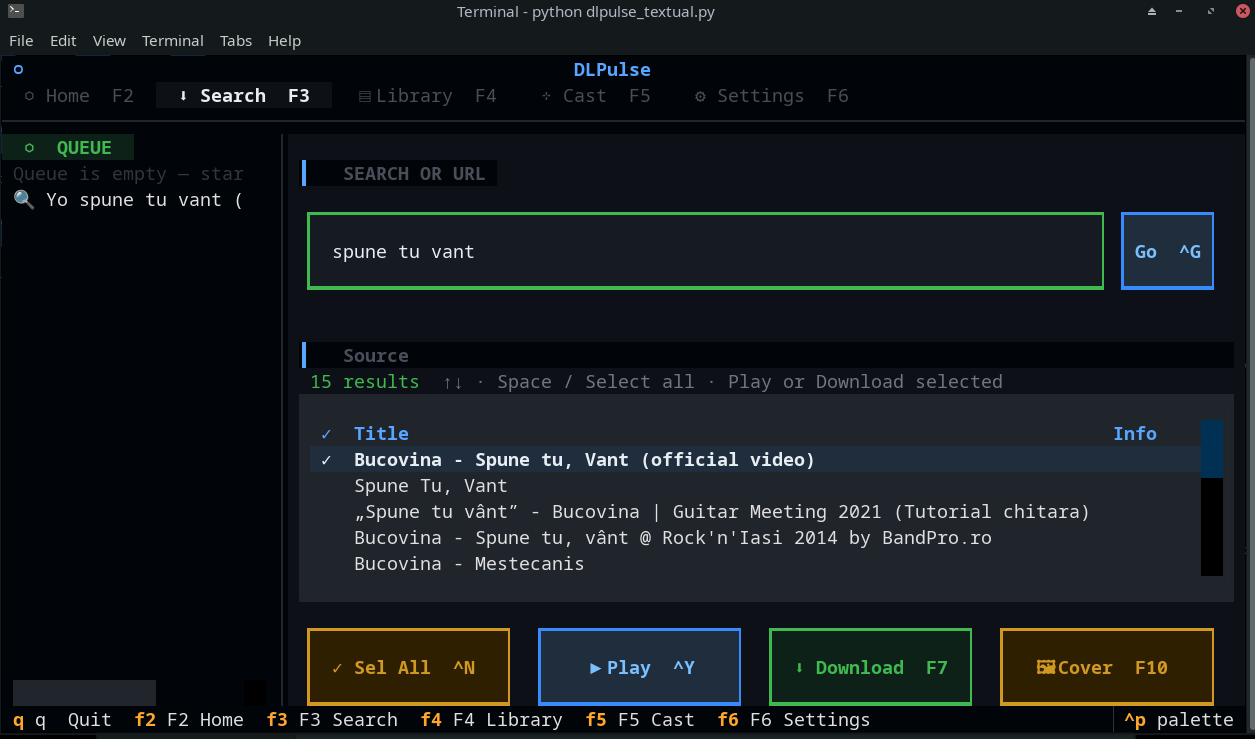
Task: Click the terminal icon in the title bar
Action: [16, 12]
